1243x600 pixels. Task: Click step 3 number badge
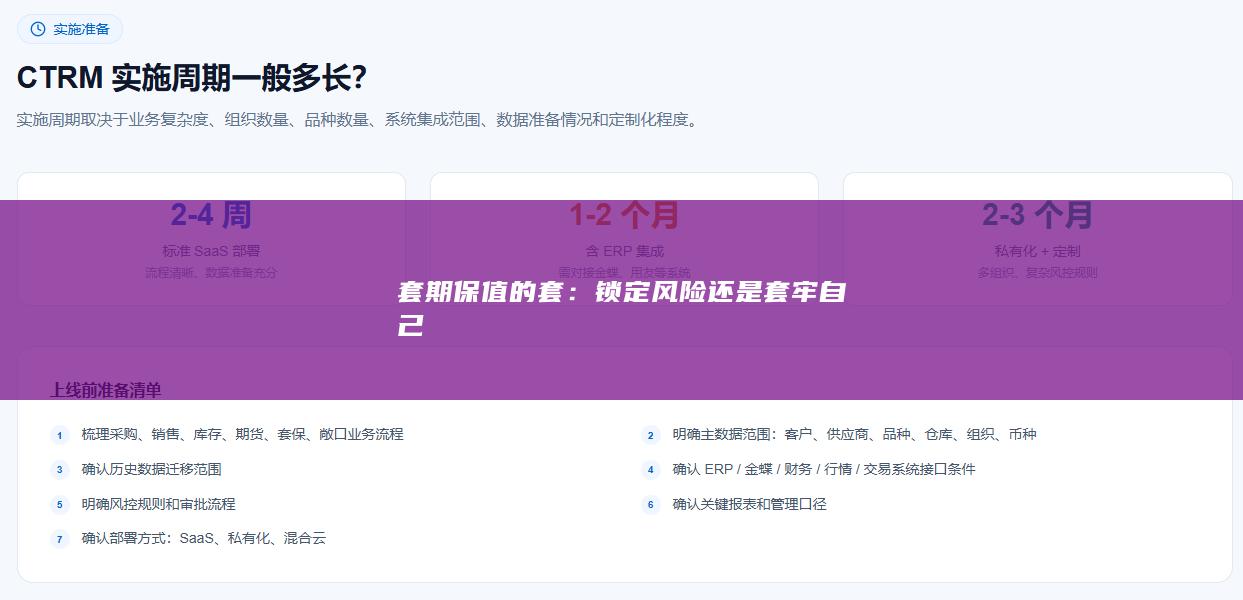pos(60,469)
